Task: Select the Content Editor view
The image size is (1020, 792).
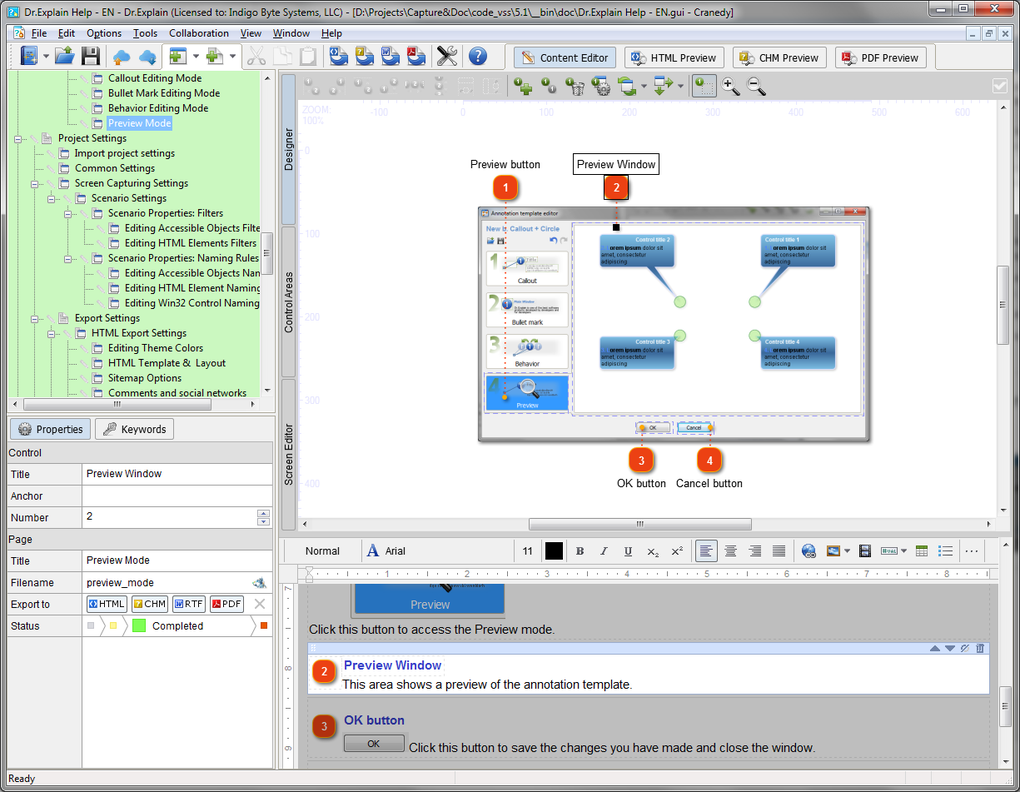Action: click(x=565, y=58)
